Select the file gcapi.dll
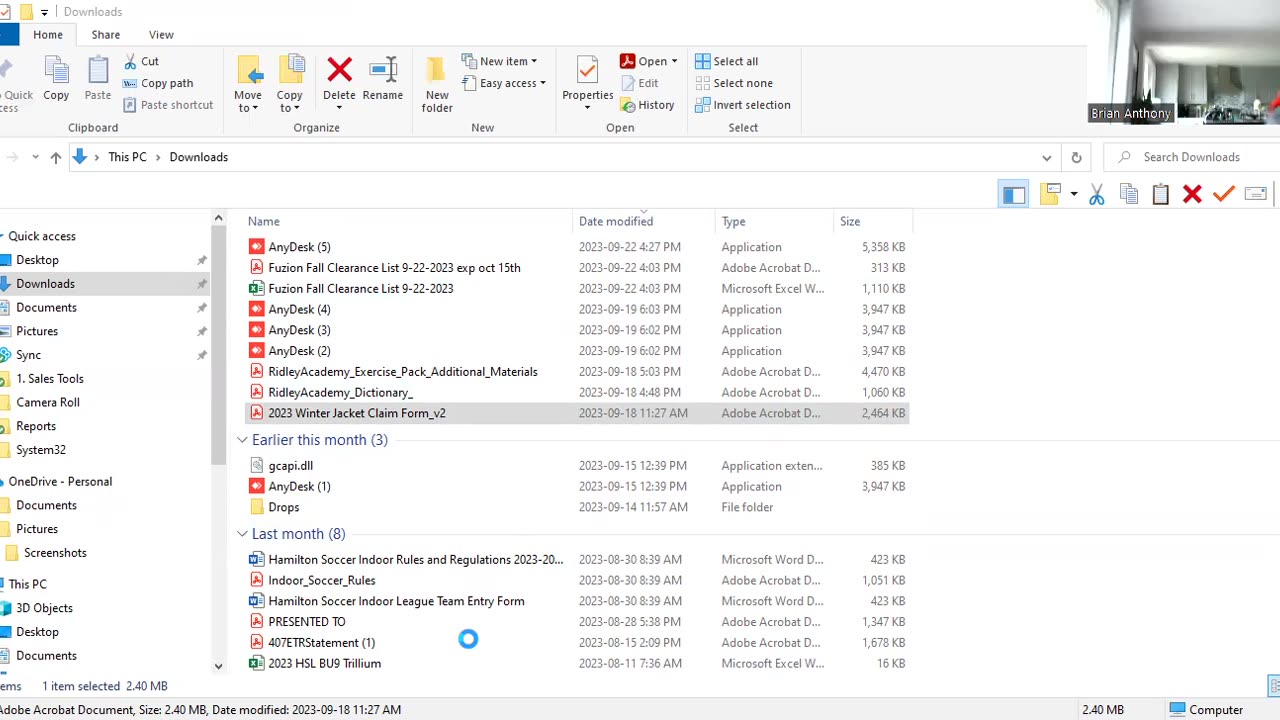 point(290,466)
